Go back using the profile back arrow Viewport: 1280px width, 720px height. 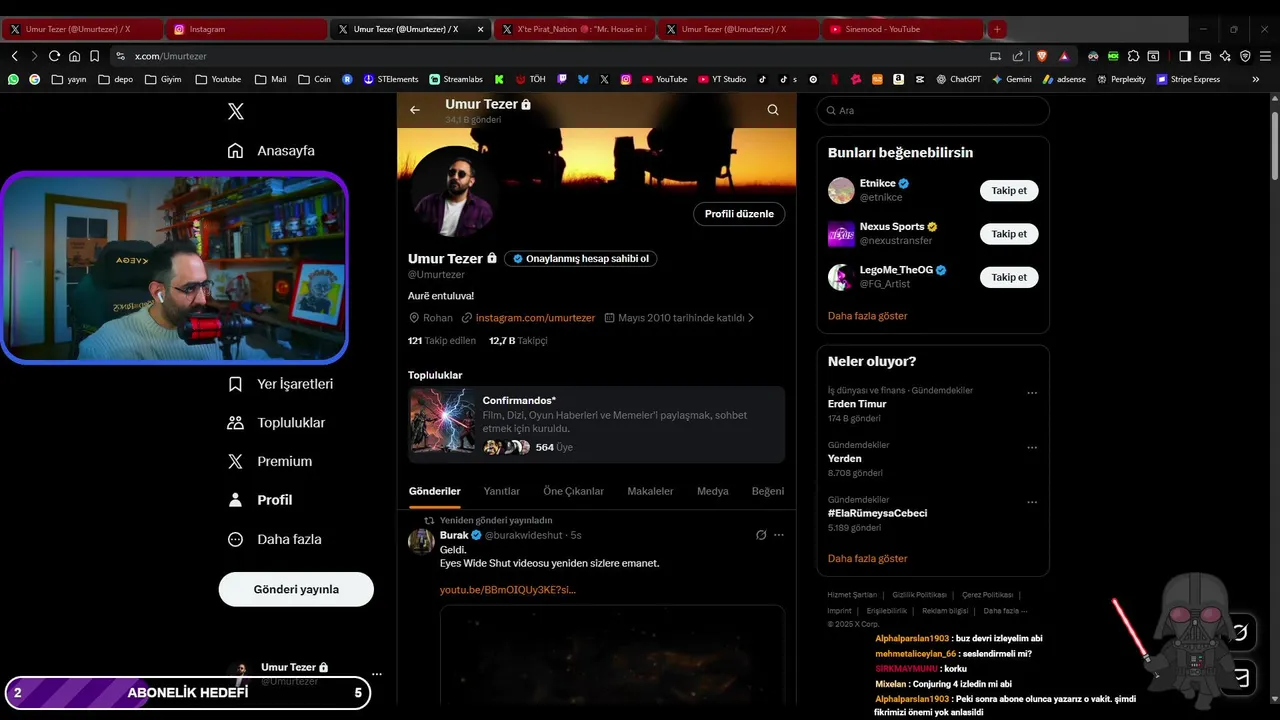point(415,110)
